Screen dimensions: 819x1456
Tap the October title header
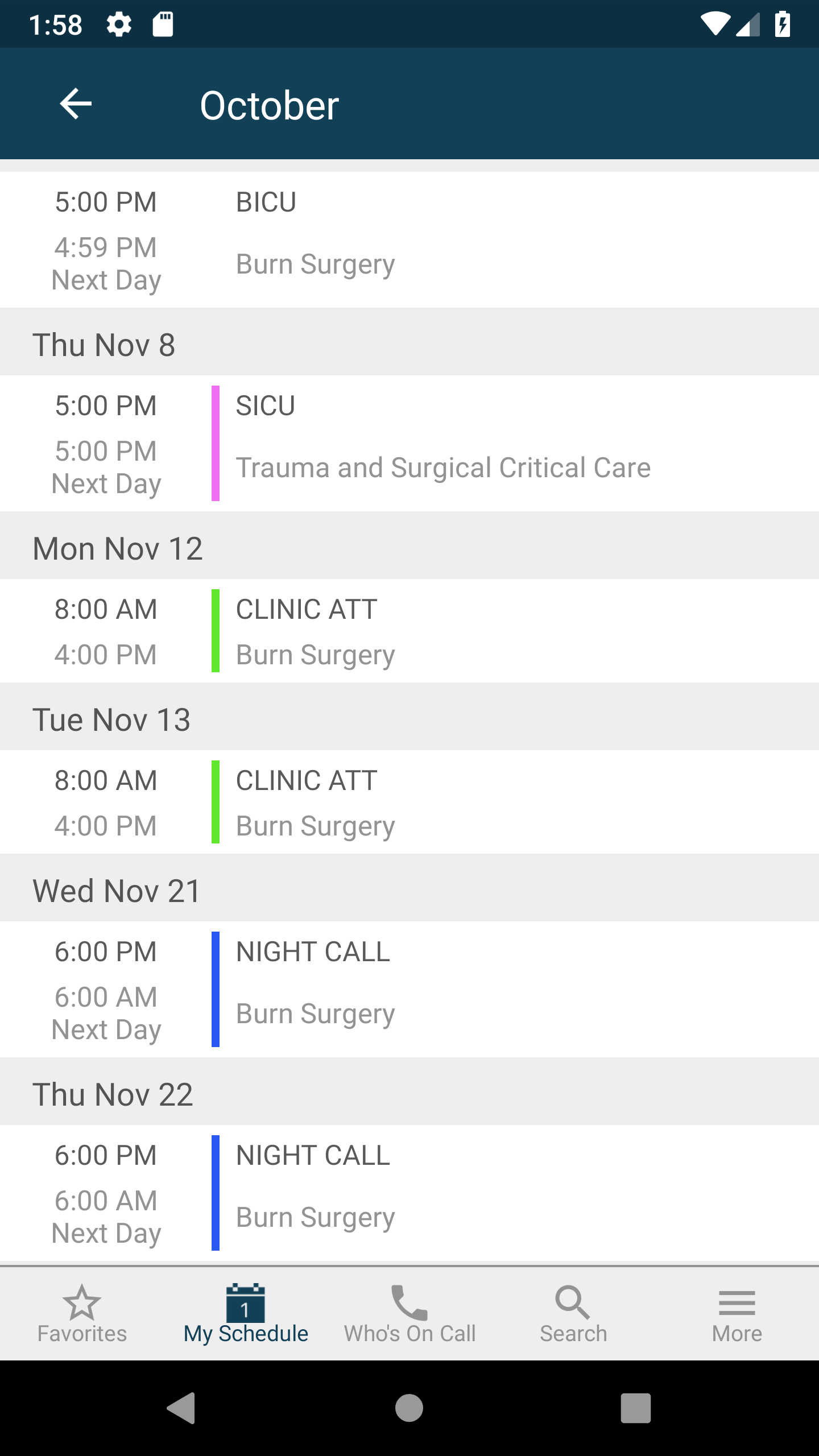(x=270, y=106)
